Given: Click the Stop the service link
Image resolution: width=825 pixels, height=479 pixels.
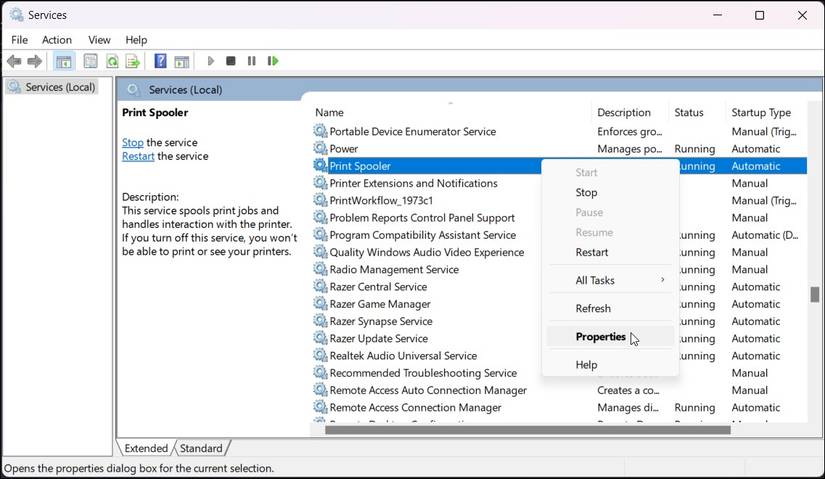Looking at the screenshot, I should coord(133,143).
